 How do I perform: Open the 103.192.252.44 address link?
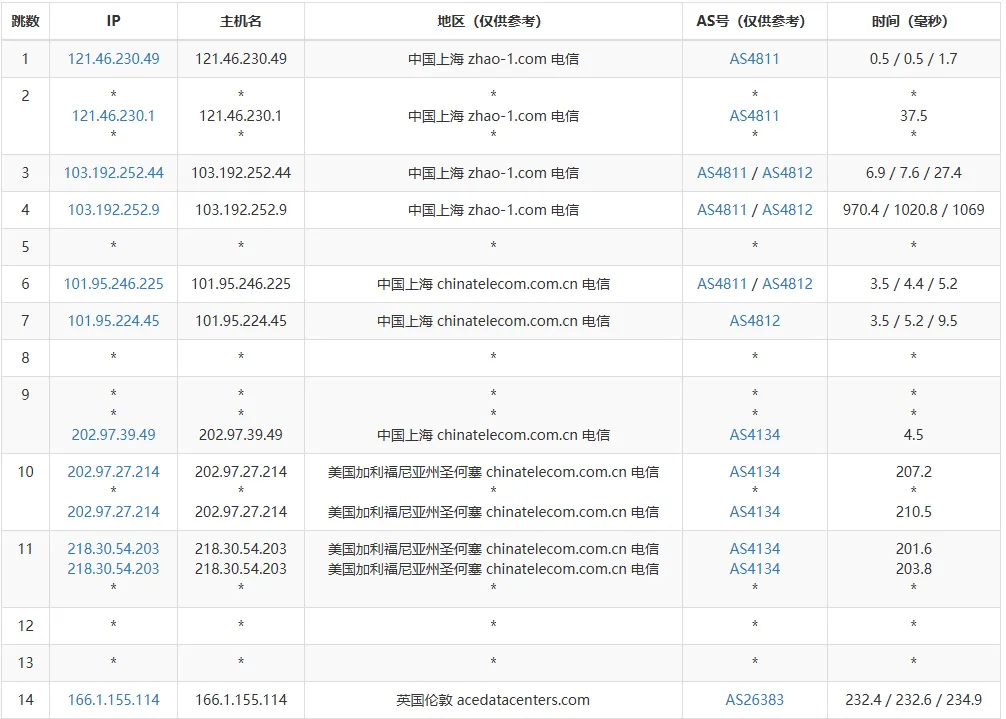coord(113,172)
